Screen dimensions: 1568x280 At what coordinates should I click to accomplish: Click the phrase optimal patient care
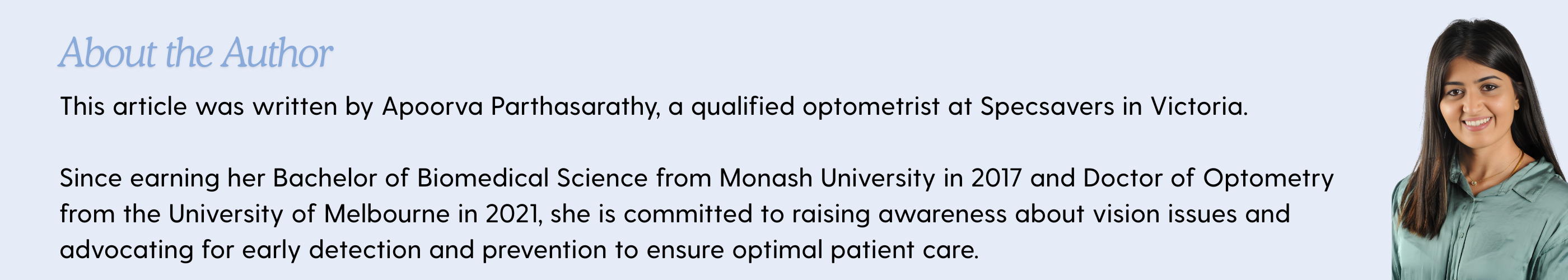[855, 250]
